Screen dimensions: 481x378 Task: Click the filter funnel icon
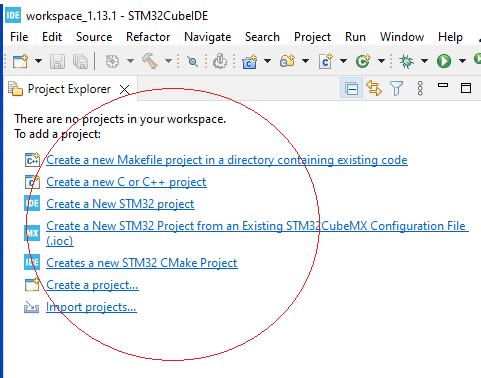click(x=396, y=89)
